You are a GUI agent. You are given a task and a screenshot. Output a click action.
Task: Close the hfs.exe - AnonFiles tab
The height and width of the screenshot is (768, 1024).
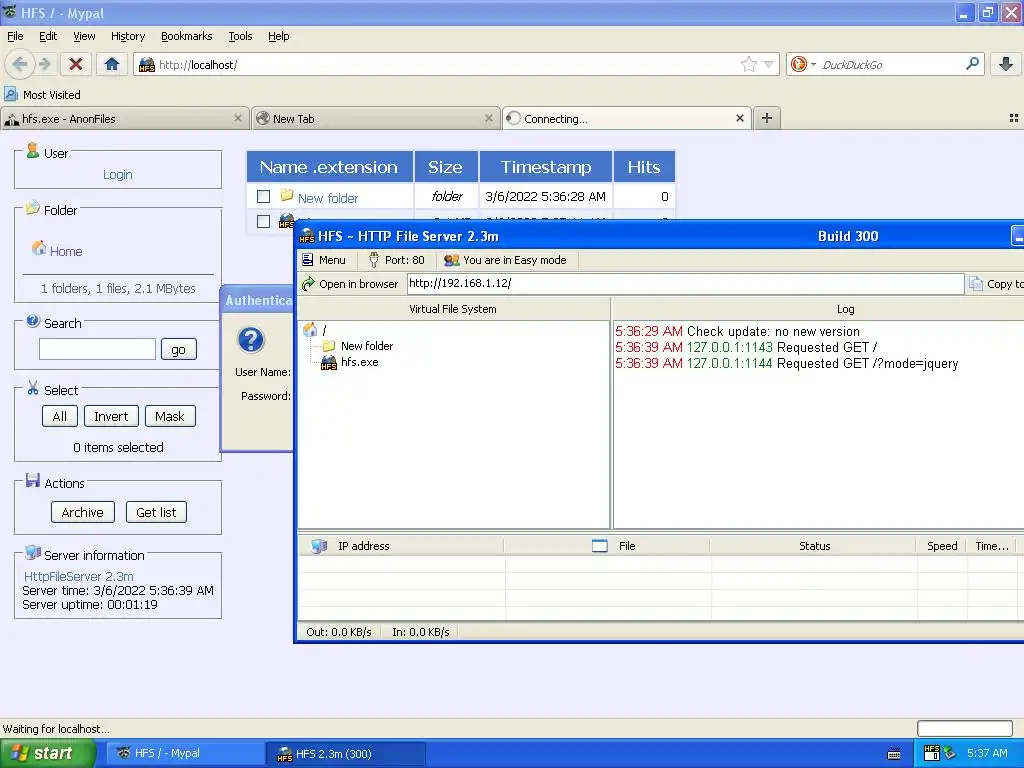click(x=238, y=118)
